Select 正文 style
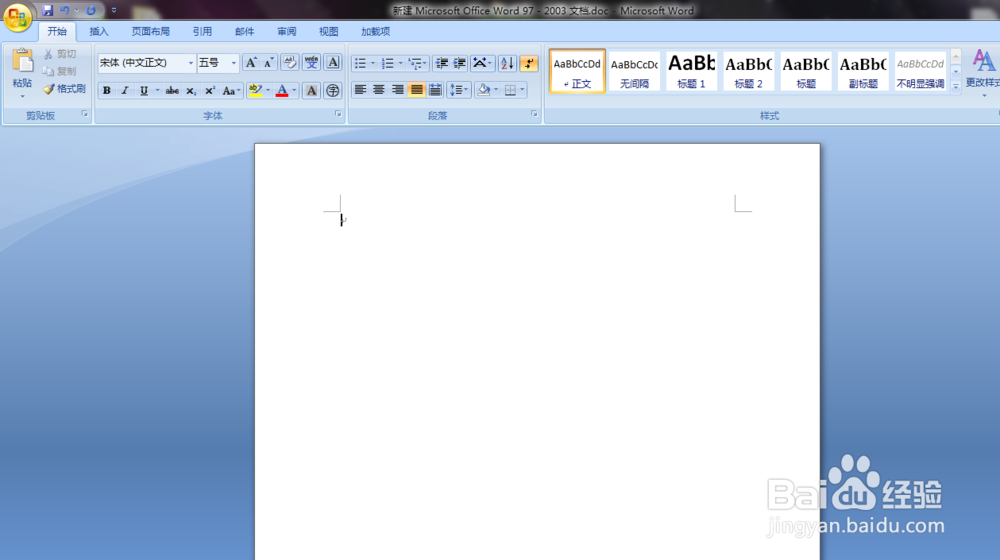This screenshot has width=1000, height=560. [577, 71]
